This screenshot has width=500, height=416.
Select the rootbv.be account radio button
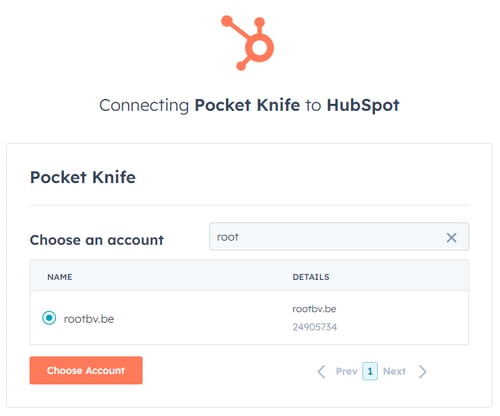point(49,318)
